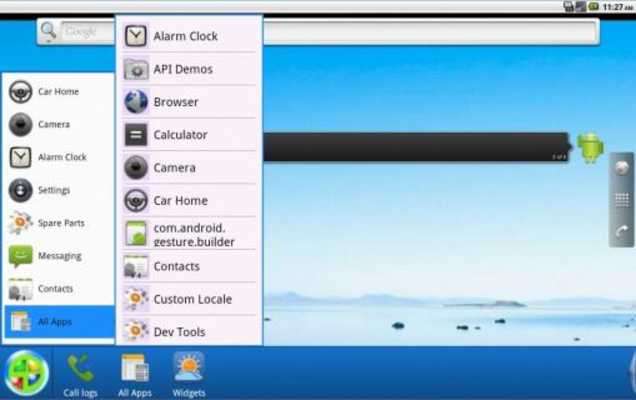The width and height of the screenshot is (636, 400).
Task: Open Messaging from the start menu
Action: click(x=59, y=256)
